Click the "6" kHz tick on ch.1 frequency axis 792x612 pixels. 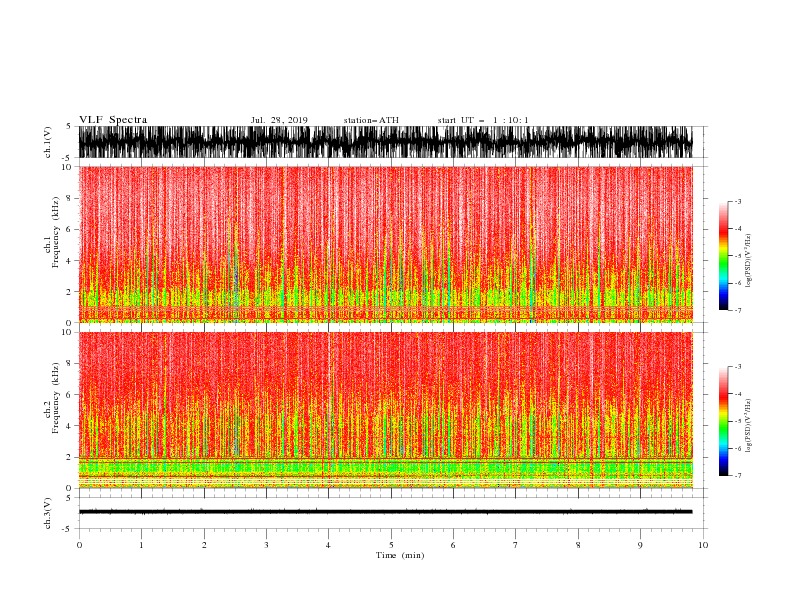click(70, 229)
